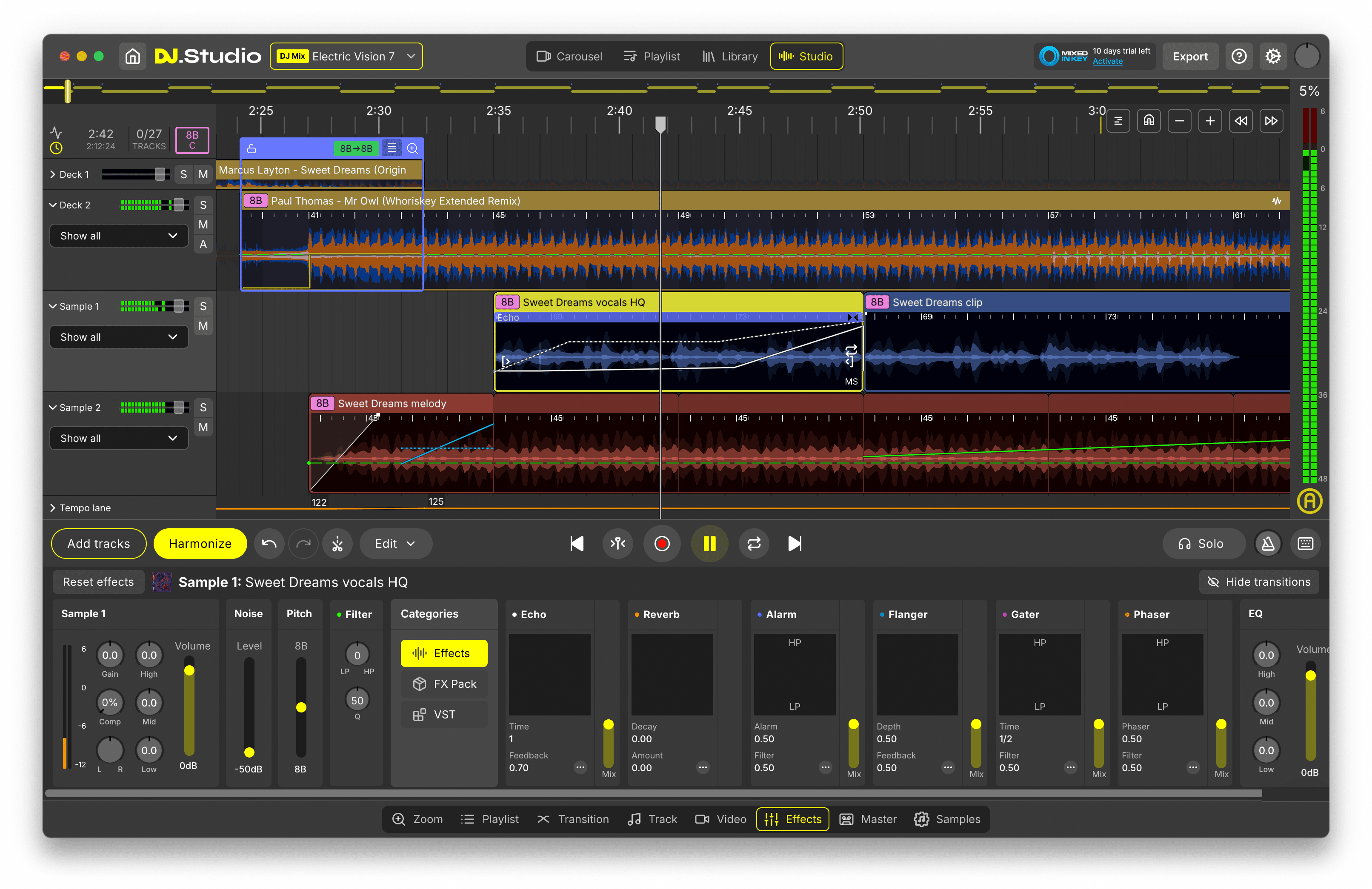Collapse Deck 2 lane

52,205
